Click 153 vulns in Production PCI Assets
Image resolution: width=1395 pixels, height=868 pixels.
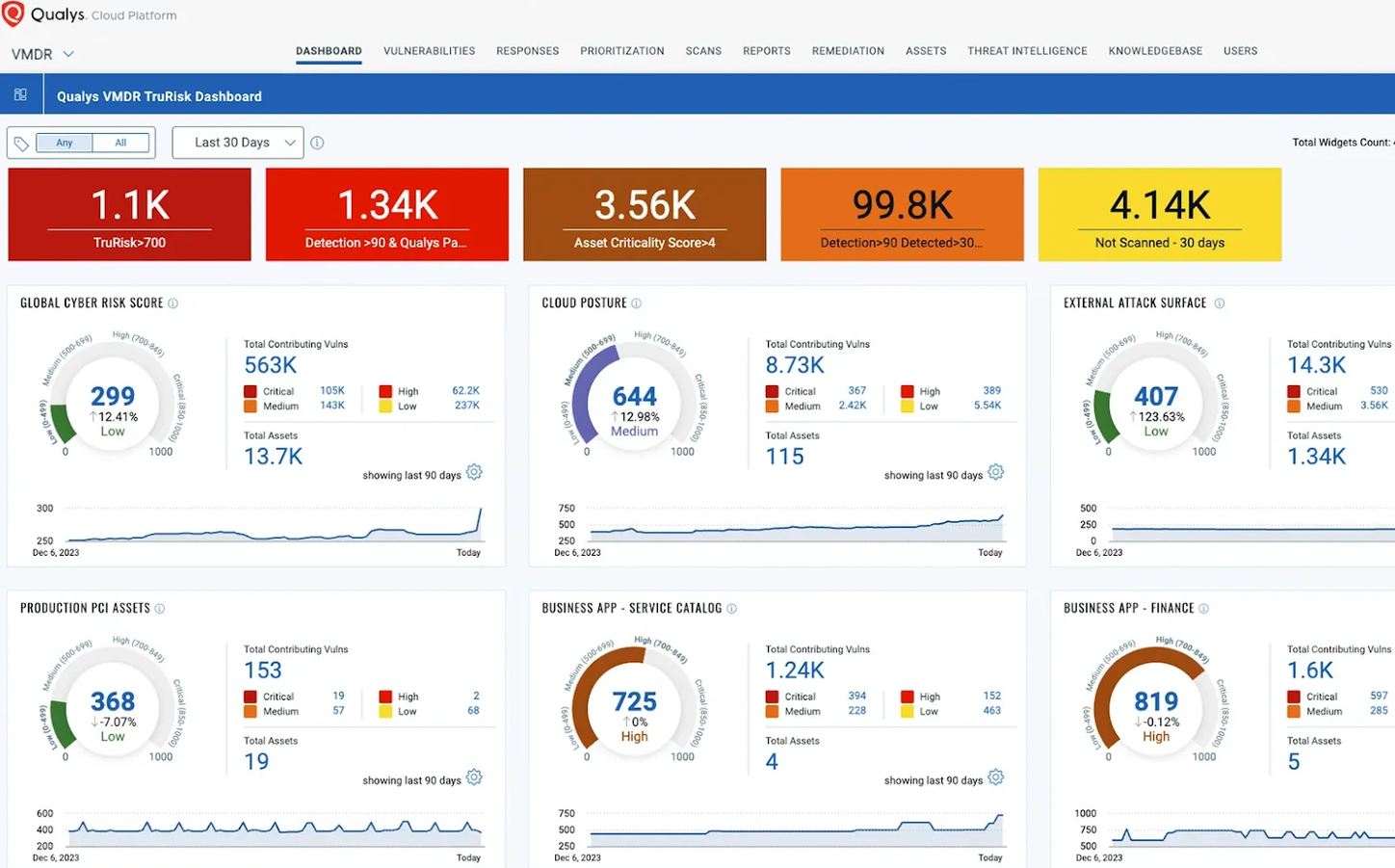click(263, 671)
